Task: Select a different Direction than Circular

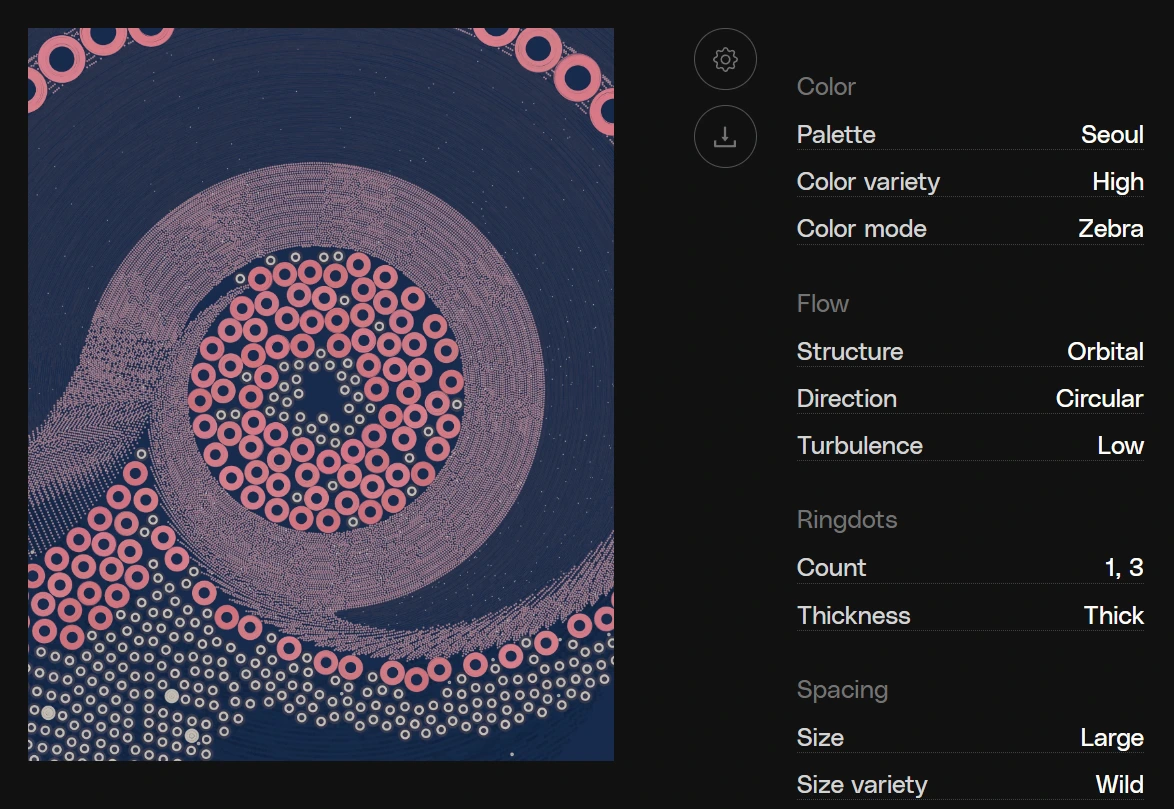Action: 970,399
